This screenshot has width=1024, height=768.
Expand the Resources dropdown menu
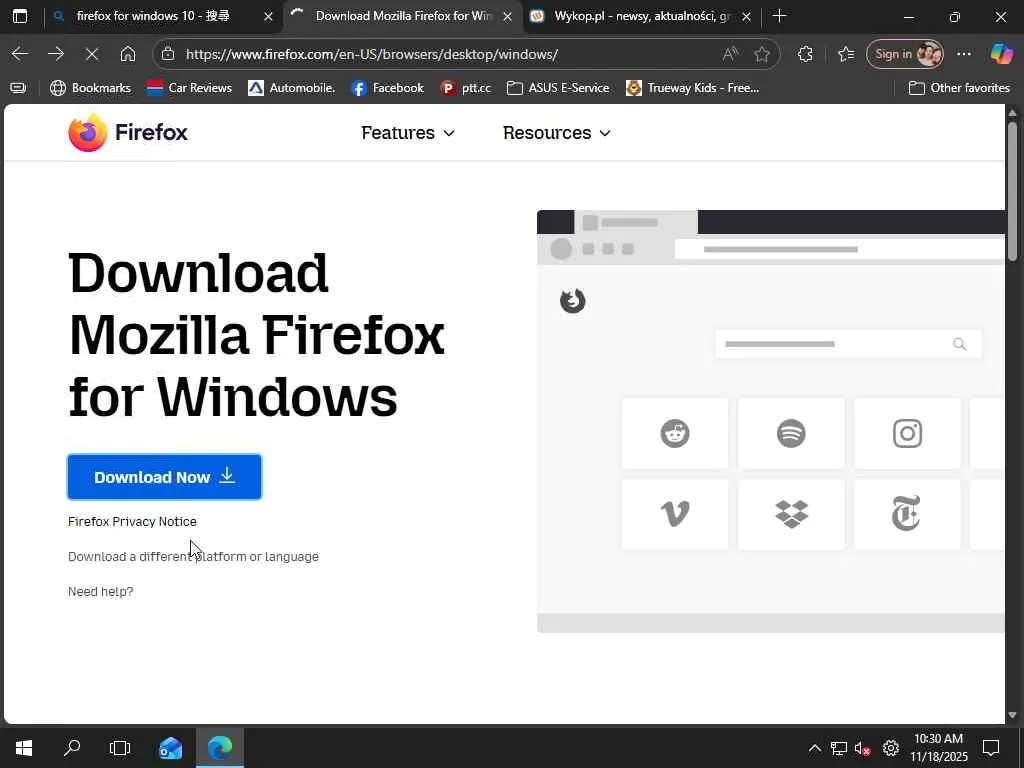[x=557, y=133]
